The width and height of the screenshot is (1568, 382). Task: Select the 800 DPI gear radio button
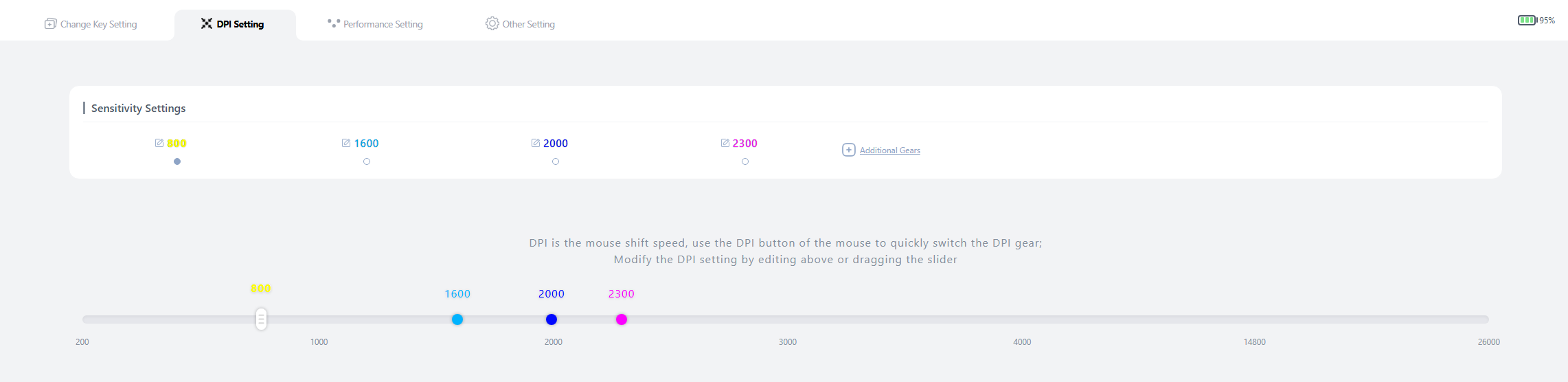[x=177, y=161]
